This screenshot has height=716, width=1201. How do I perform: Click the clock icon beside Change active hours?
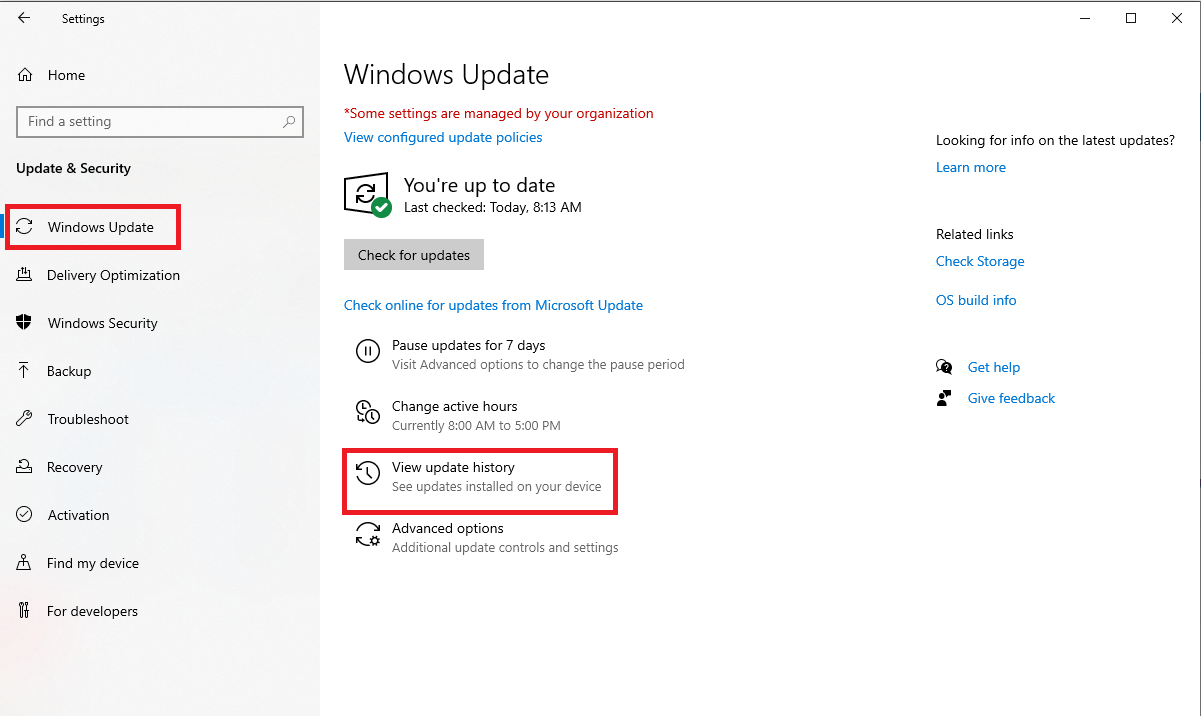point(368,412)
